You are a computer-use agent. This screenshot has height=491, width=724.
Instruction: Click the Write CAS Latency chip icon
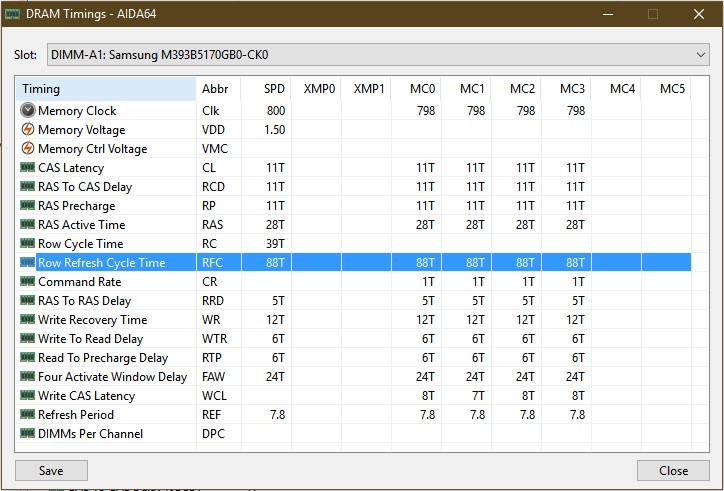[28, 395]
